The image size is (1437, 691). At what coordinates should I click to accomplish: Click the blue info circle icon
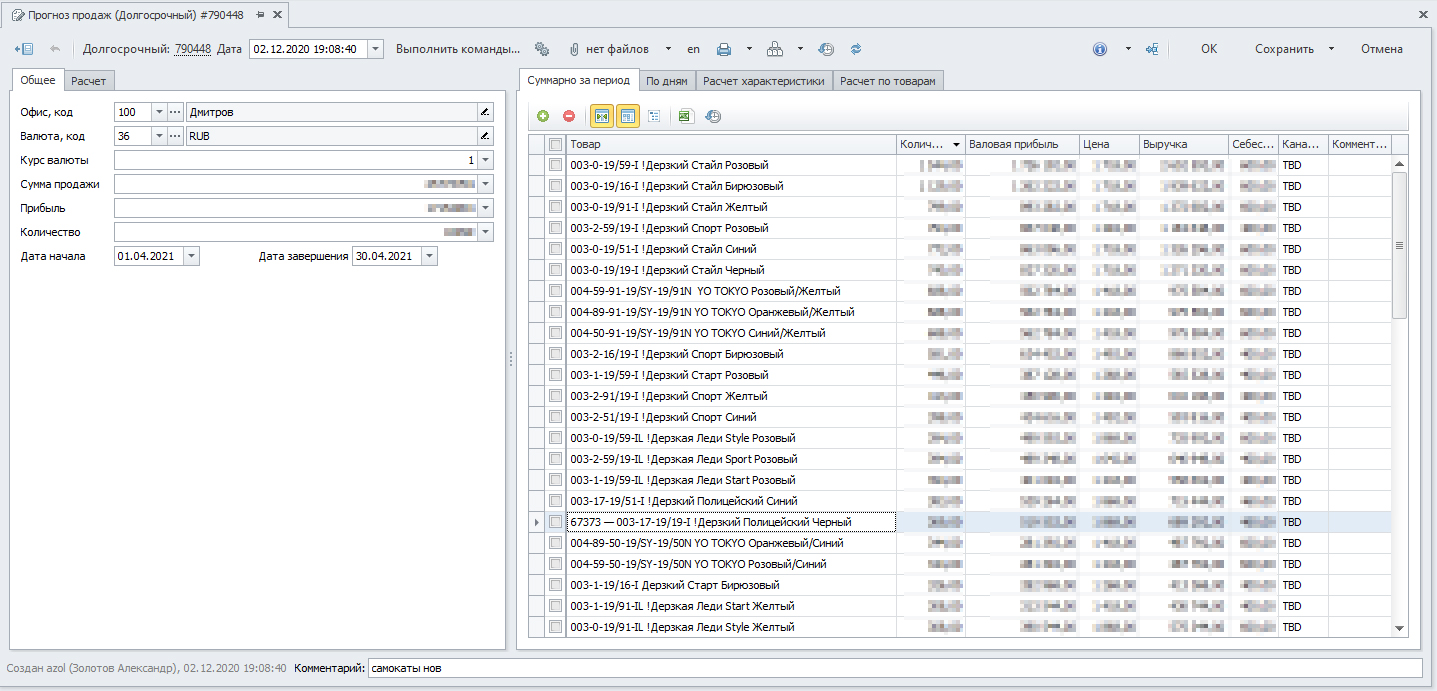point(1100,49)
